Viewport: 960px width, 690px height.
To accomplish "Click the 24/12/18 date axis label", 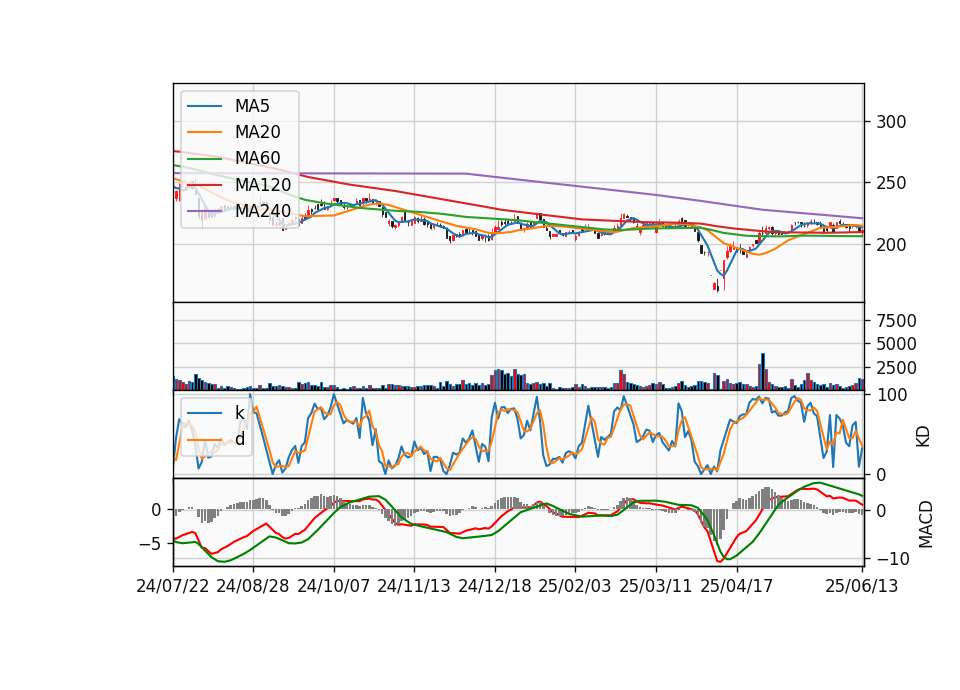I will click(x=495, y=586).
